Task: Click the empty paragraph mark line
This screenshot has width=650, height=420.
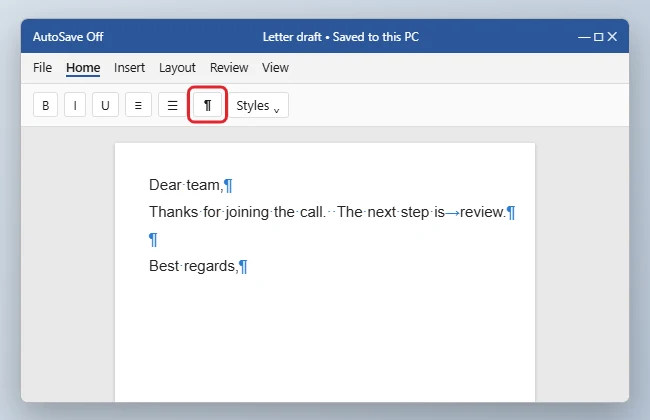Action: (153, 239)
